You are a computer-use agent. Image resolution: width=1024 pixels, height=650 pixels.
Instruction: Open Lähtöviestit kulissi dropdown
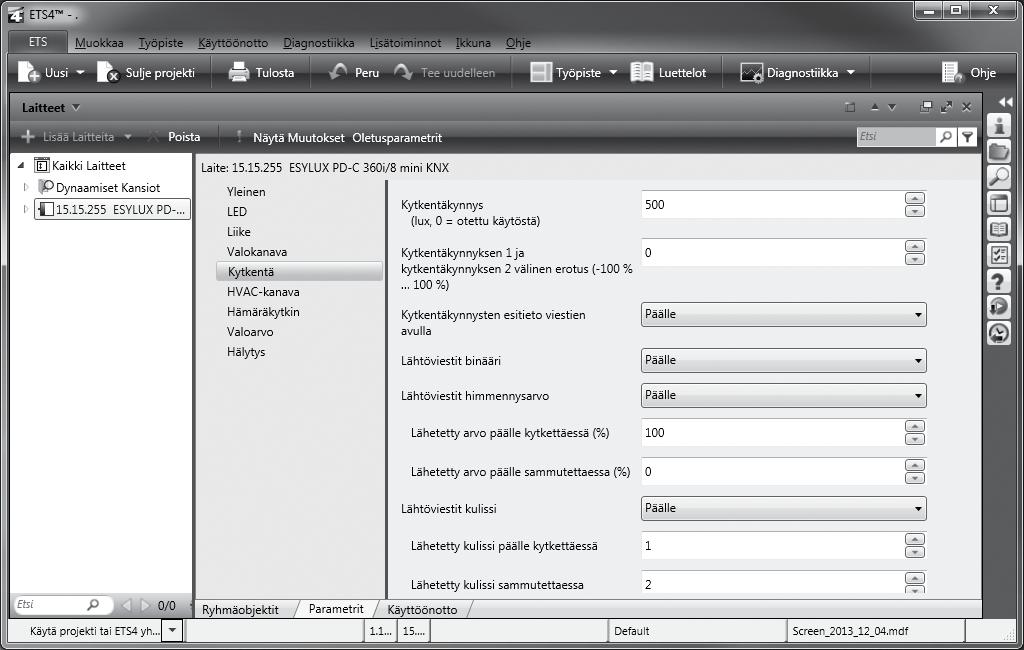pos(784,508)
